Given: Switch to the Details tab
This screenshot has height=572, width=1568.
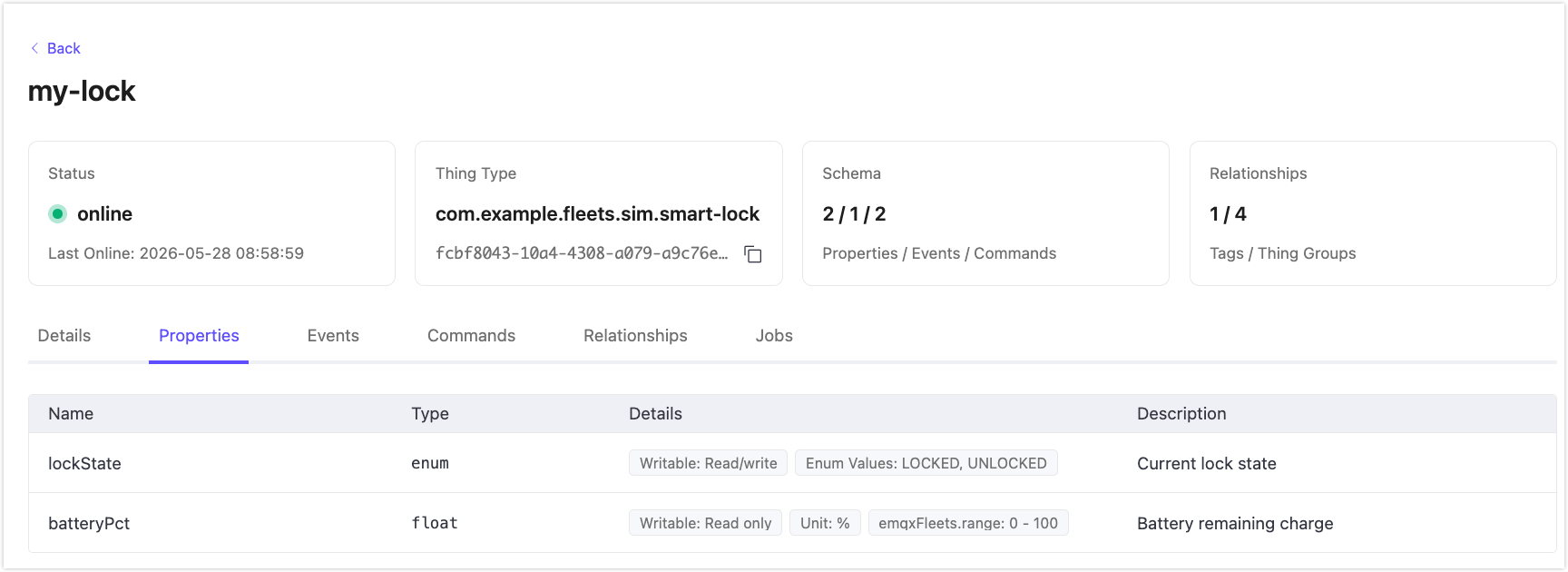Looking at the screenshot, I should (x=64, y=336).
